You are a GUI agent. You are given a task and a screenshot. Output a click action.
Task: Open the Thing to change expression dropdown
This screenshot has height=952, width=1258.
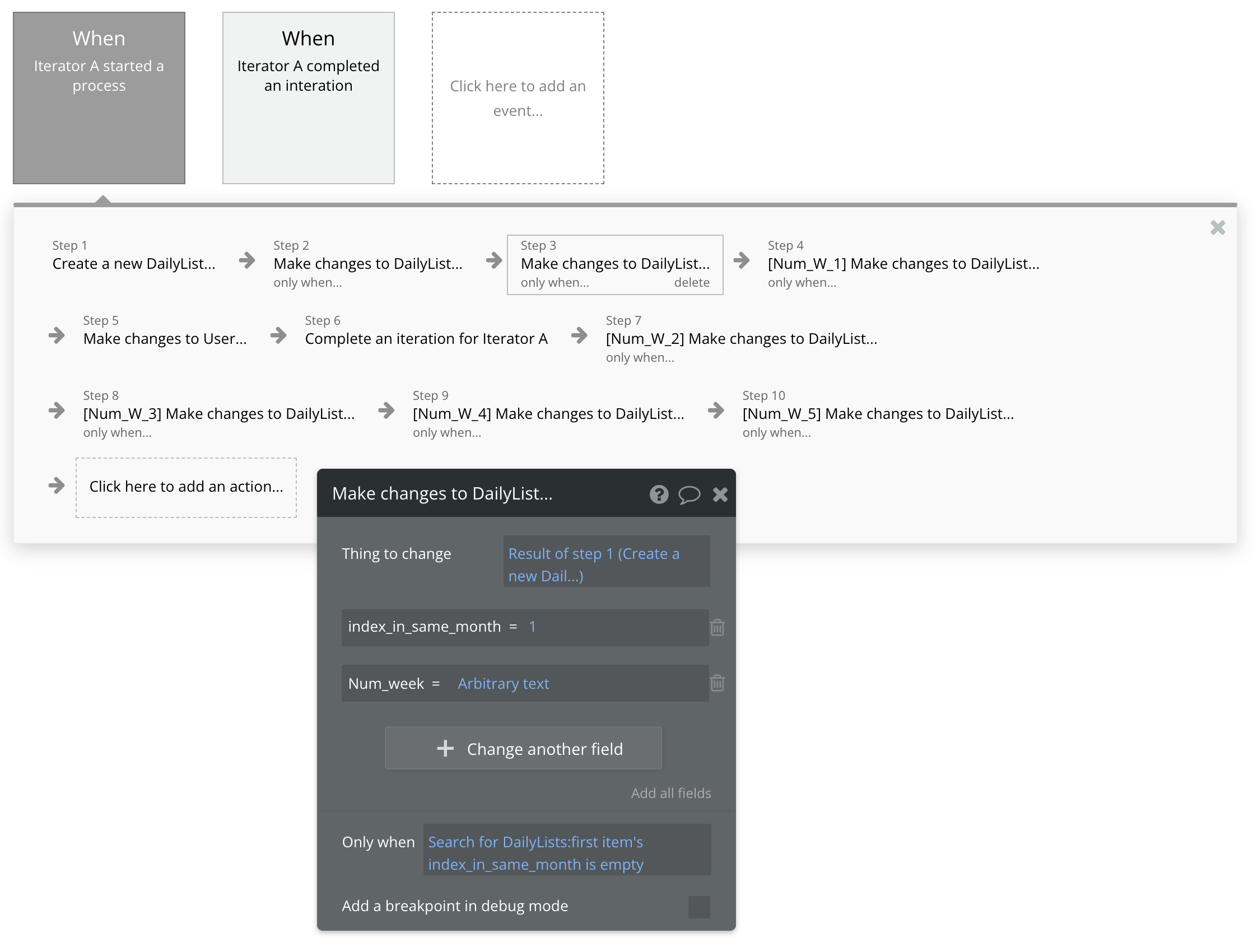[605, 564]
